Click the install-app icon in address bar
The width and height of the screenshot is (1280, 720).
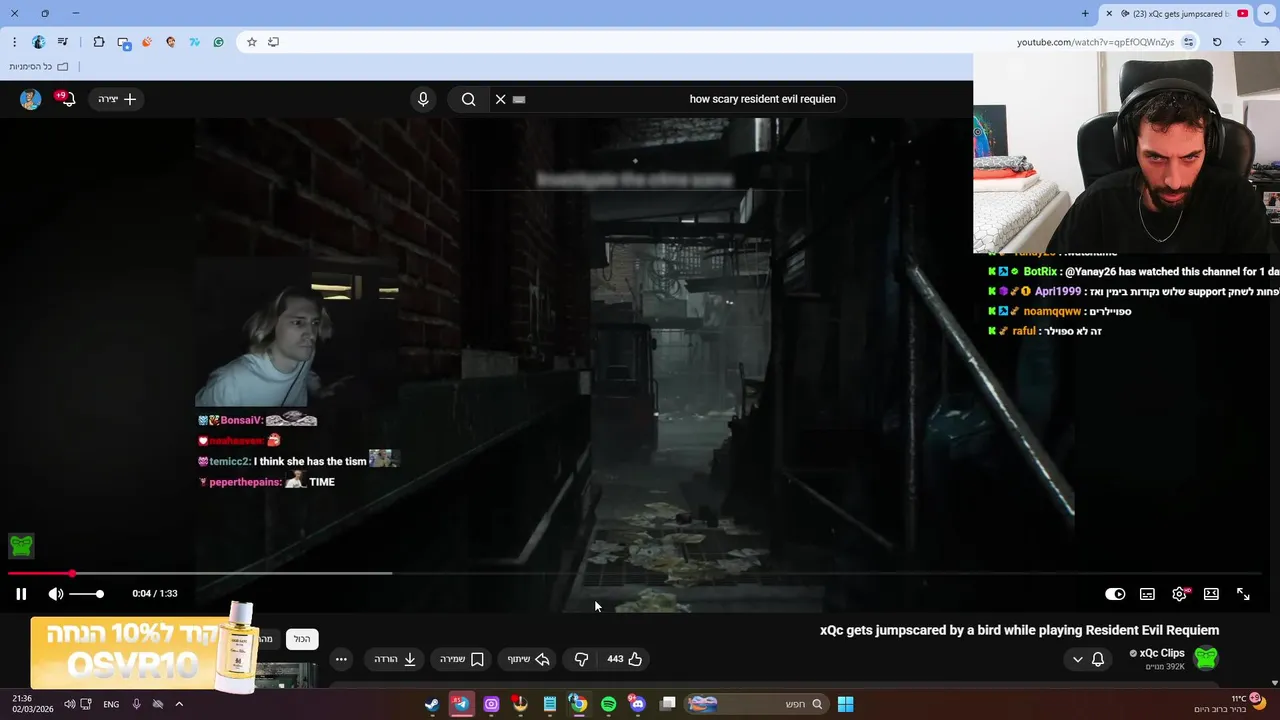273,42
